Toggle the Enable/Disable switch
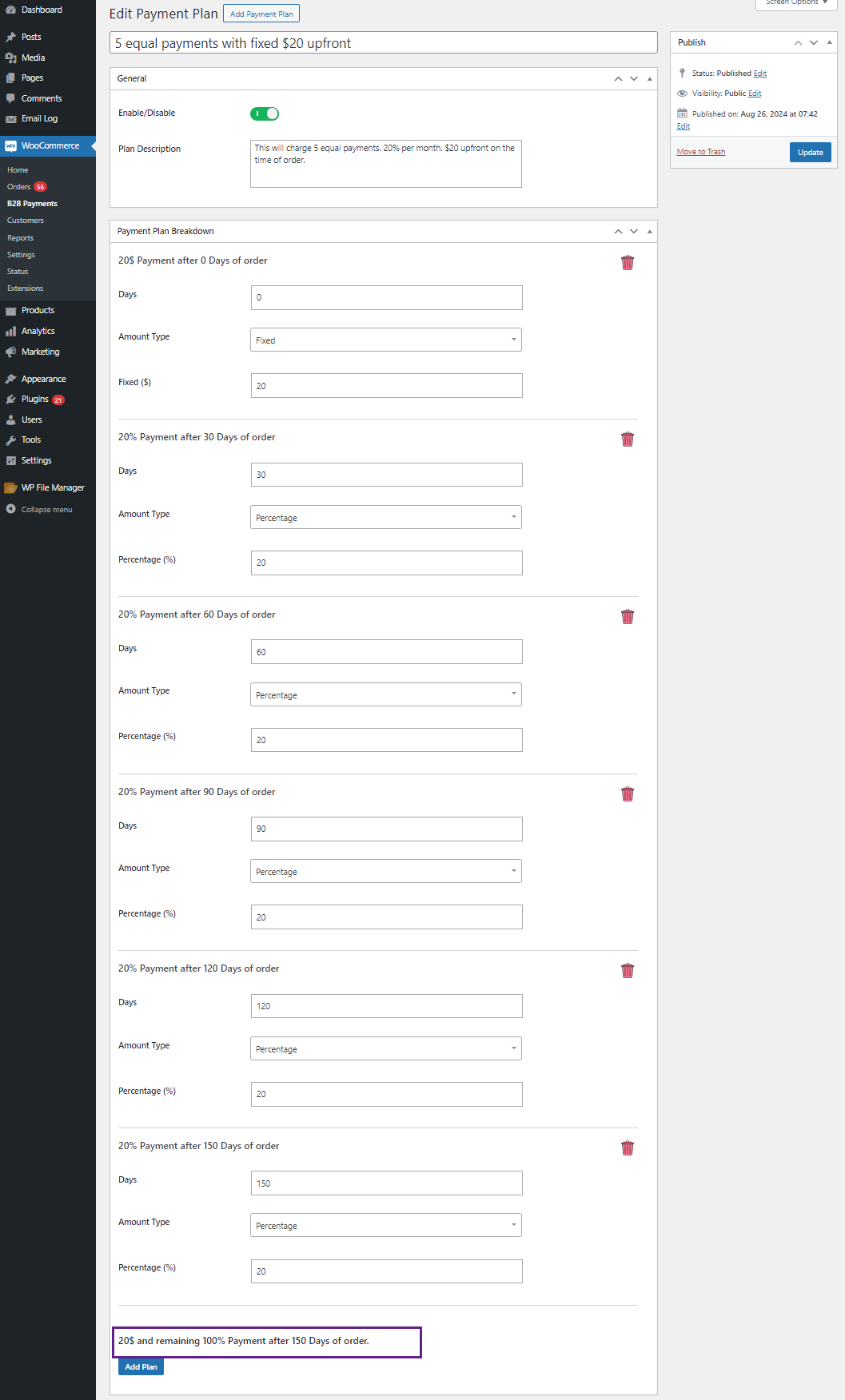The image size is (845, 1400). point(265,113)
